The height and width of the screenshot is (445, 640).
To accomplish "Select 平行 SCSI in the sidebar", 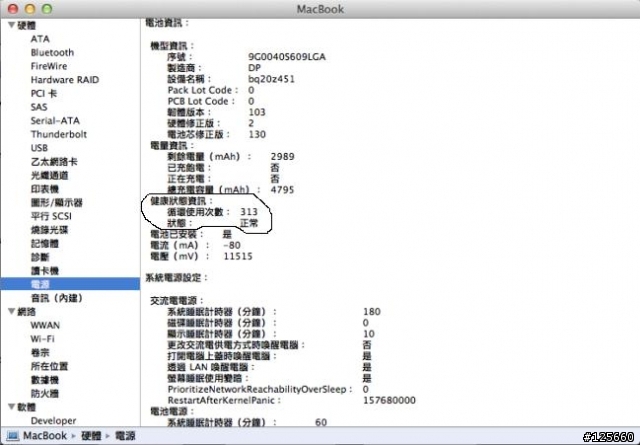I will click(x=51, y=216).
